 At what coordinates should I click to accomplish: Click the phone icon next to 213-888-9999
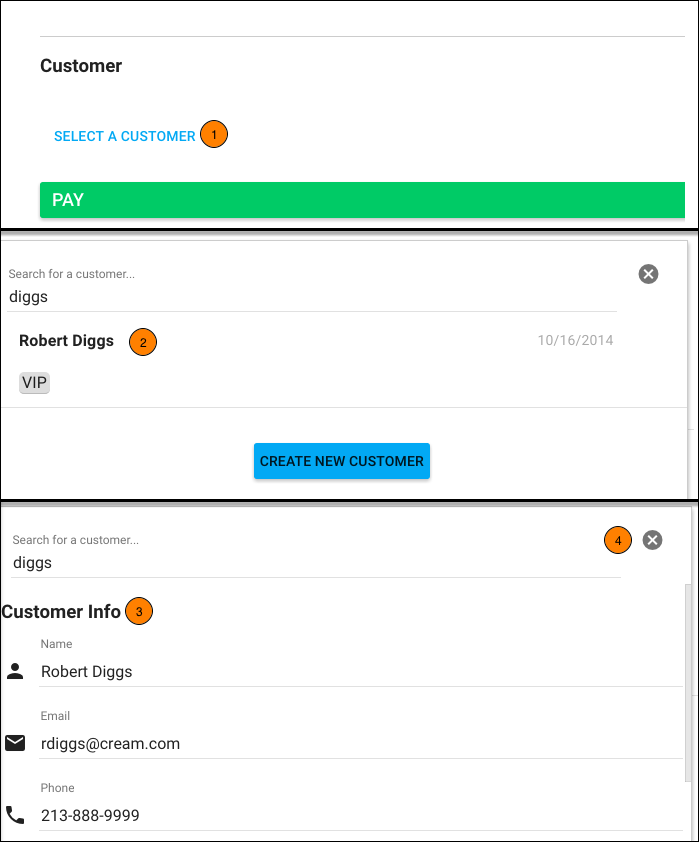[x=14, y=815]
